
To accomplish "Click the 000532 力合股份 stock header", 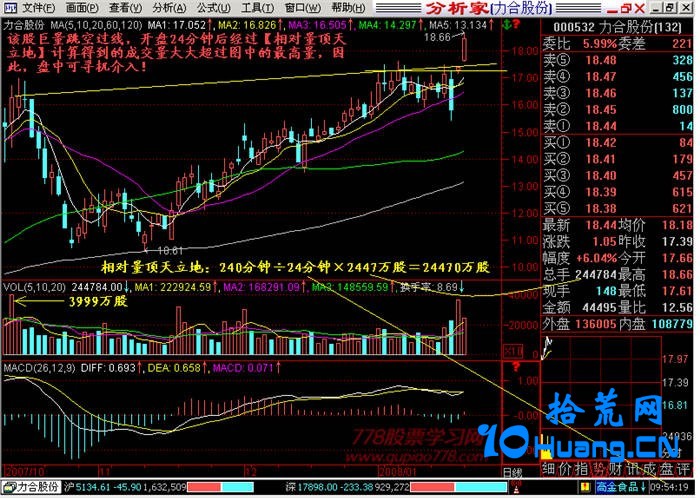I will (x=618, y=28).
